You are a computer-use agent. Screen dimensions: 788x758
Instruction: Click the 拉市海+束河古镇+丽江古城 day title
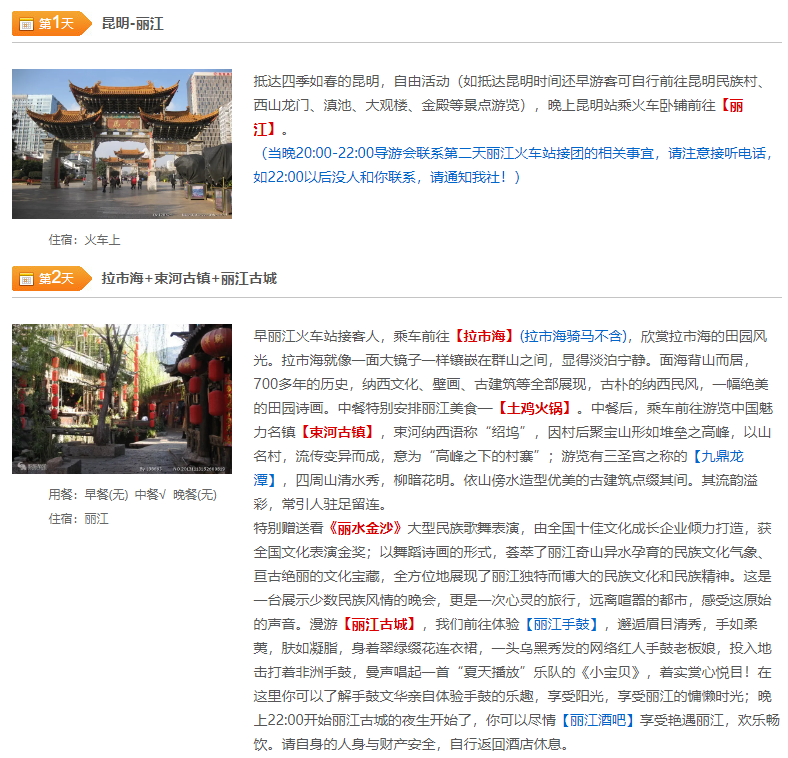(x=189, y=278)
